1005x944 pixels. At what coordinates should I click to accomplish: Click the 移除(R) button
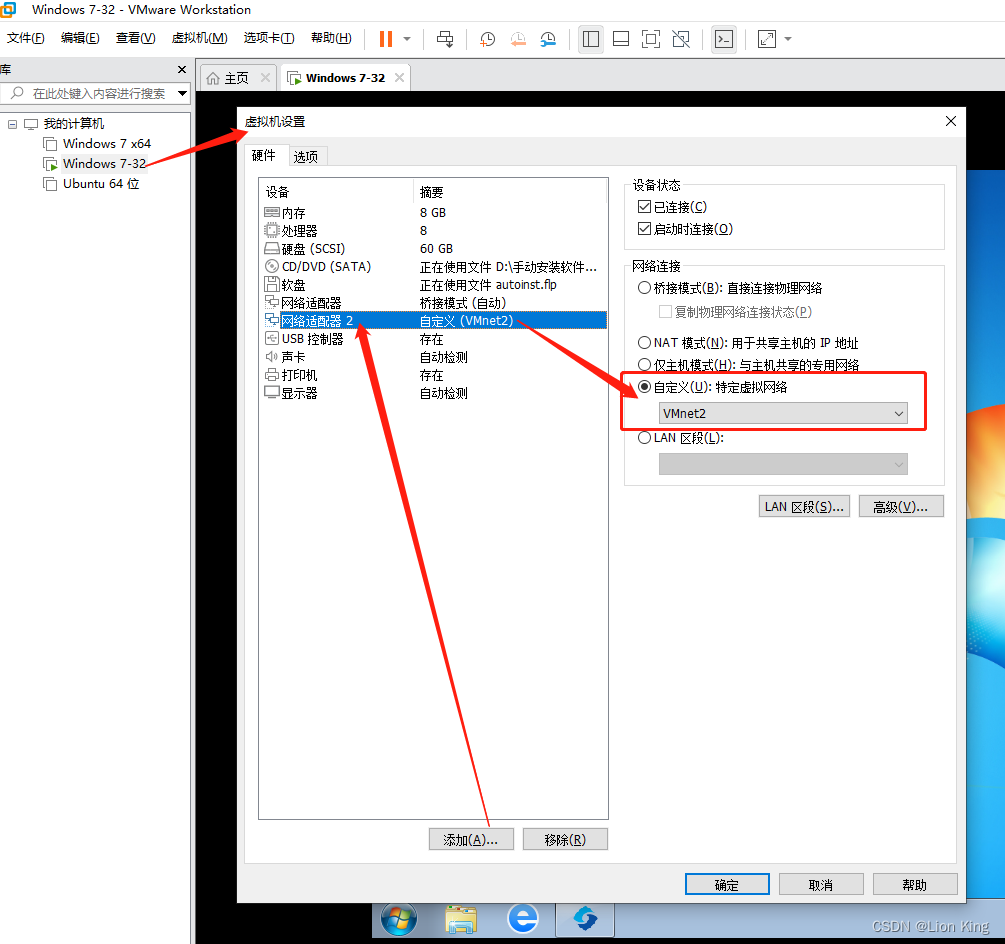tap(565, 840)
